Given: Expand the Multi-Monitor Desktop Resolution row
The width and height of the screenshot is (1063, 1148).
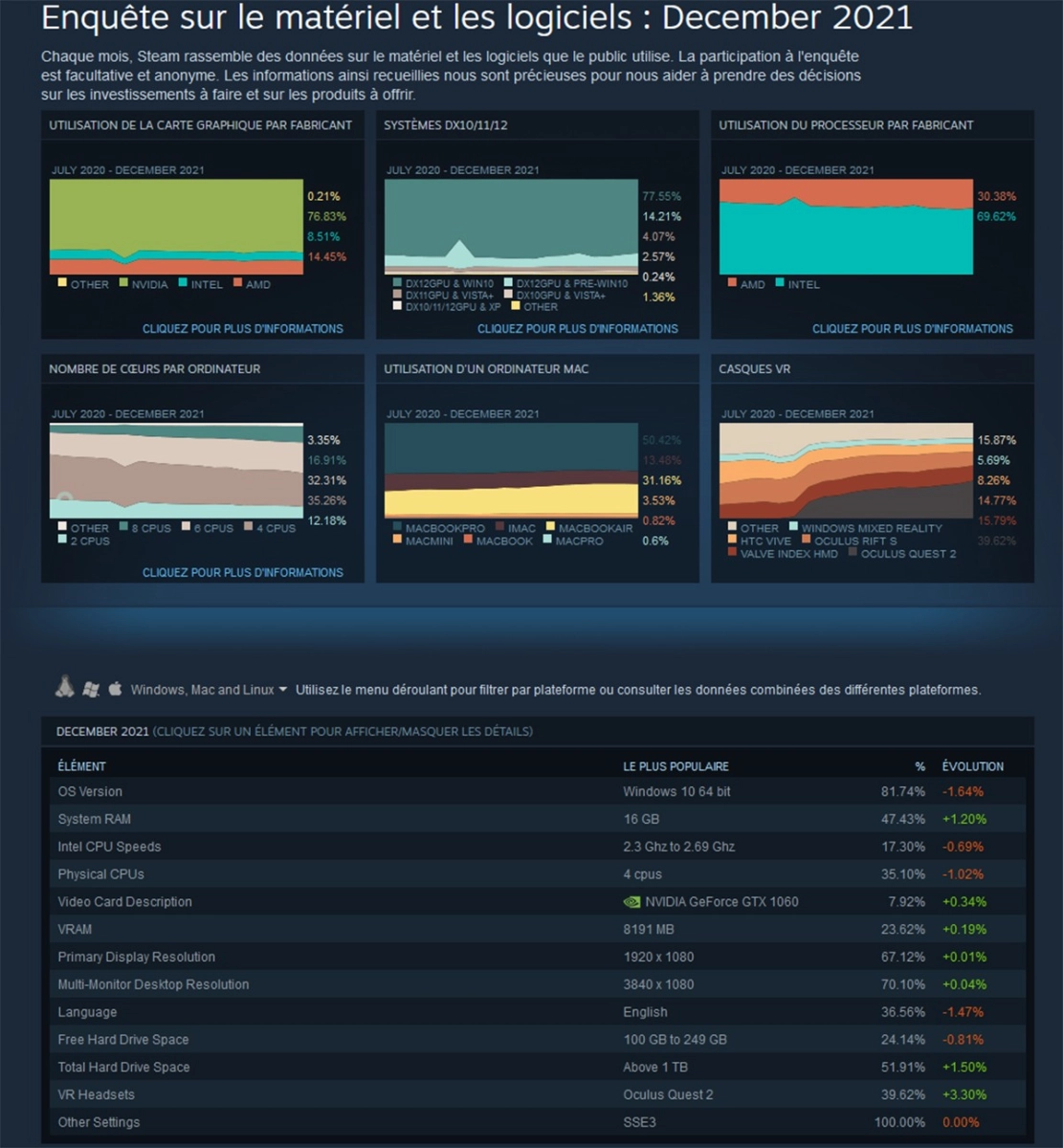Looking at the screenshot, I should tap(538, 984).
